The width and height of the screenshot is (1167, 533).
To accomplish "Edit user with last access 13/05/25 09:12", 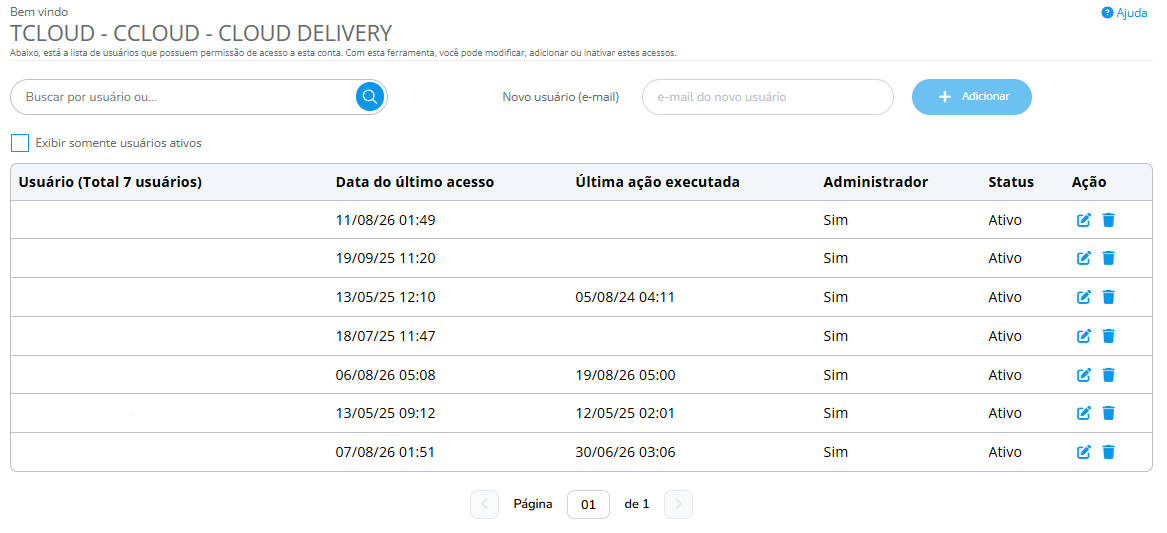I will [x=1084, y=412].
